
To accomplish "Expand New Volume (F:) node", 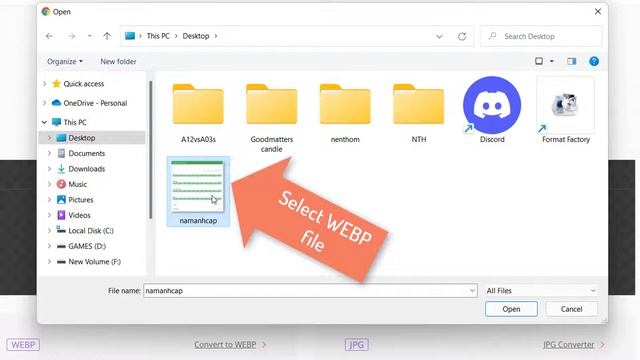I will [x=49, y=262].
